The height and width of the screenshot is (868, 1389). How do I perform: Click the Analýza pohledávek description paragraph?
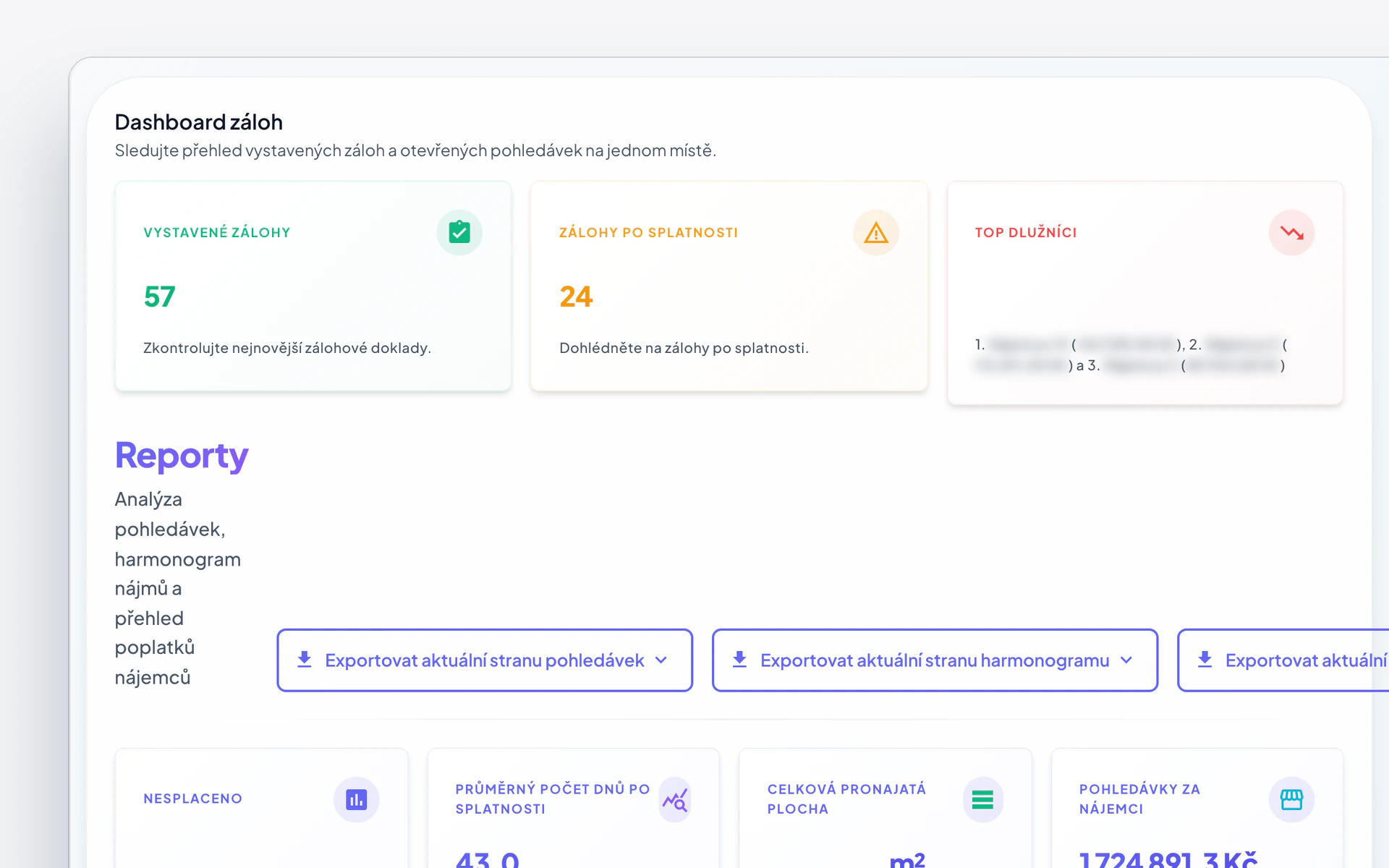178,588
